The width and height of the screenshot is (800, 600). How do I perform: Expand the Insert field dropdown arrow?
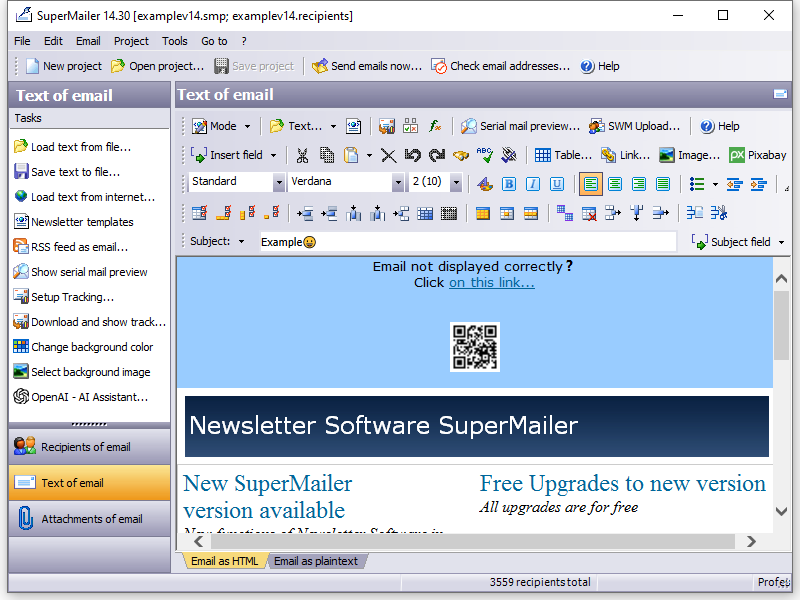coord(273,155)
